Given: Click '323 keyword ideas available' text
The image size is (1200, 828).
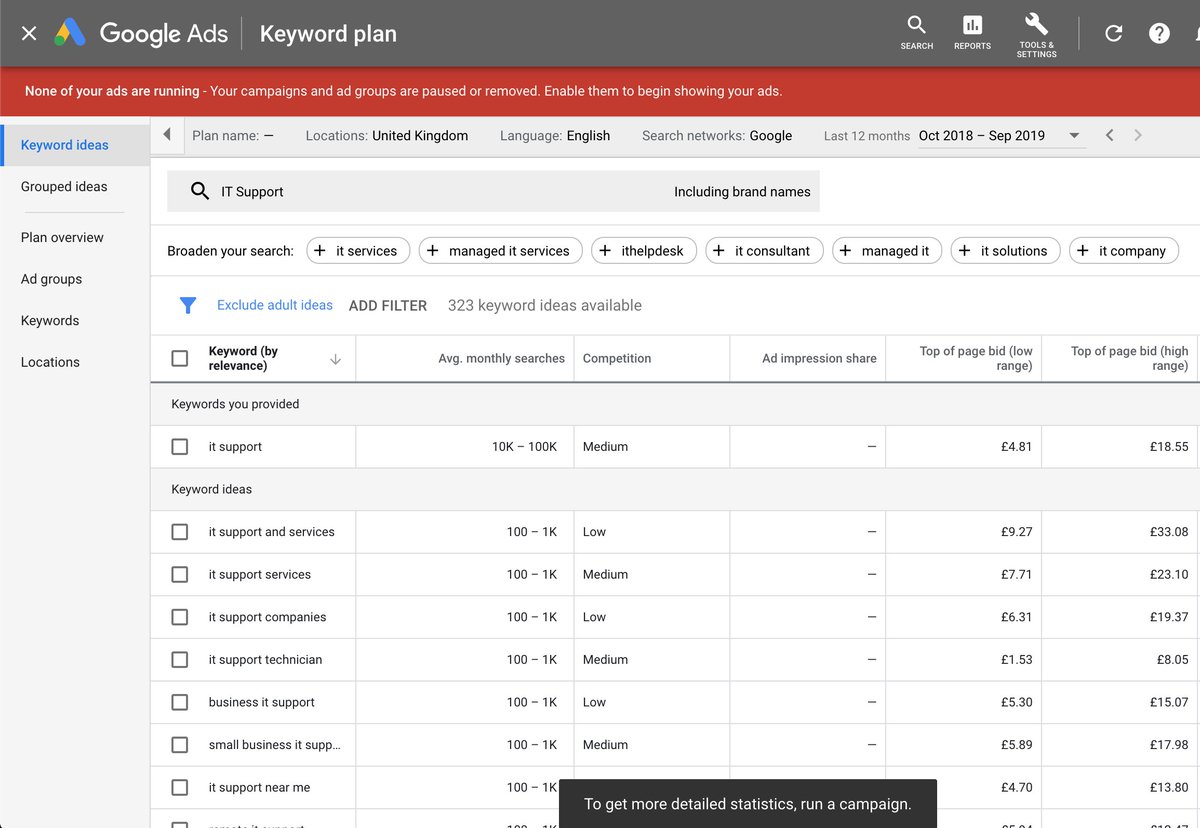Looking at the screenshot, I should click(545, 306).
